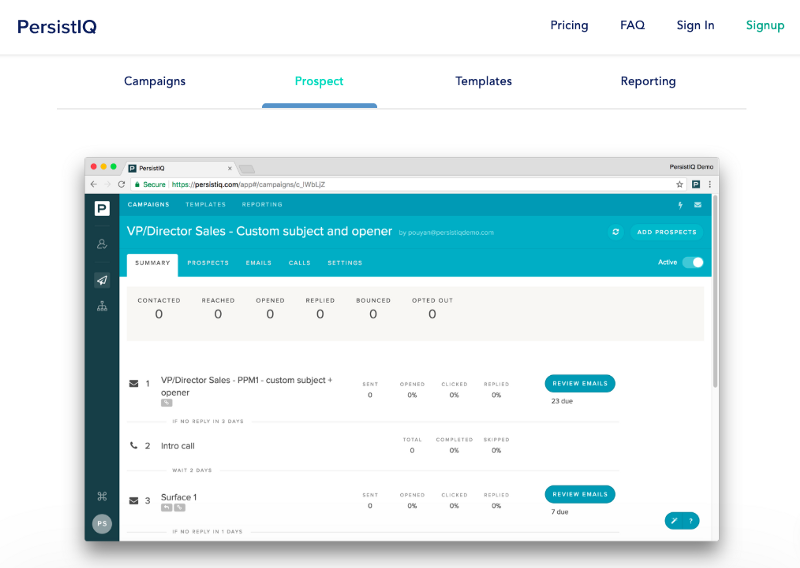Switch to the Campaigns feature tab
This screenshot has height=568, width=800.
coord(155,81)
